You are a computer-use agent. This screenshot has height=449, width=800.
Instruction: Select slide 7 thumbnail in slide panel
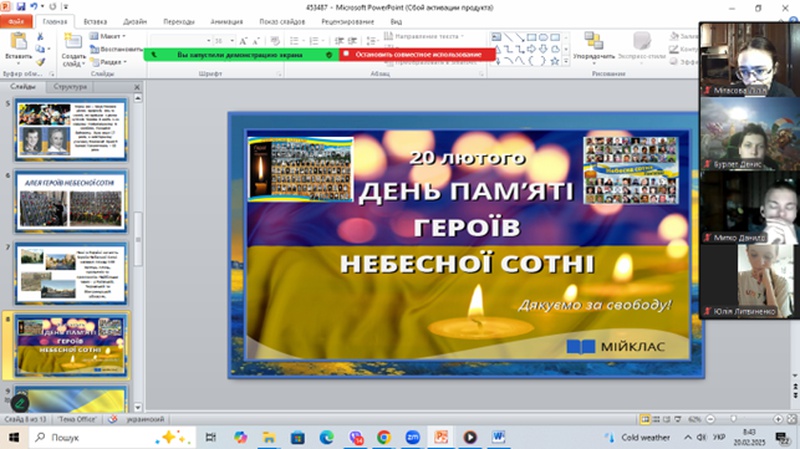(70, 272)
